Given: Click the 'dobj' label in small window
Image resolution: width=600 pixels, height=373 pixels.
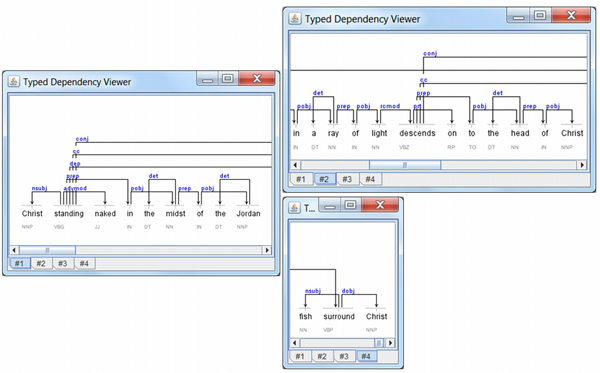Looking at the screenshot, I should [x=348, y=291].
